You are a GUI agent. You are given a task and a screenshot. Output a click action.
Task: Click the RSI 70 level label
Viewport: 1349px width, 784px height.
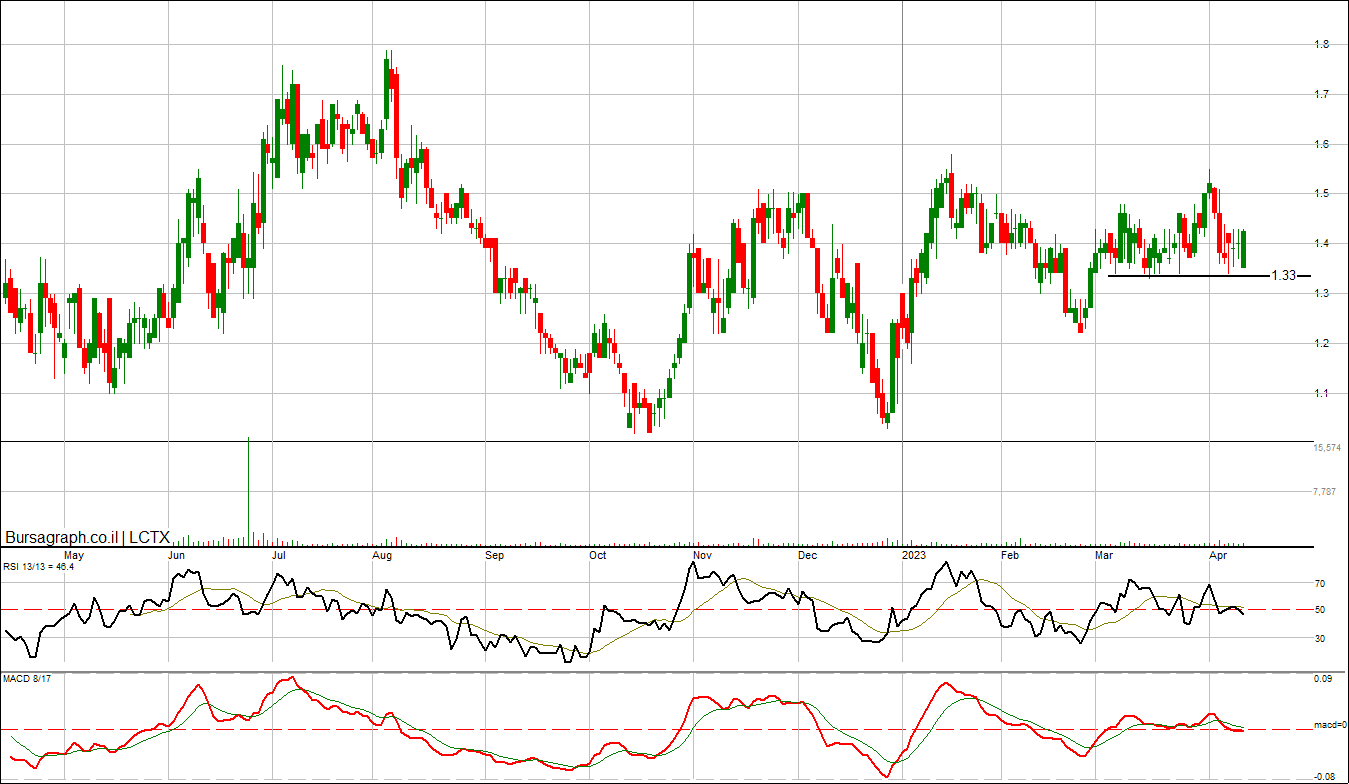1320,583
